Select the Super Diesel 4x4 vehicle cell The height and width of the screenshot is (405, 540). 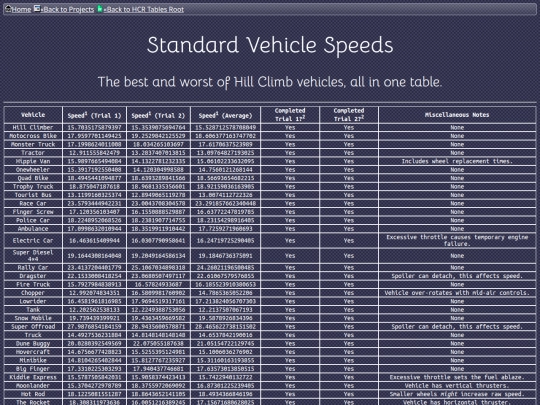33,256
